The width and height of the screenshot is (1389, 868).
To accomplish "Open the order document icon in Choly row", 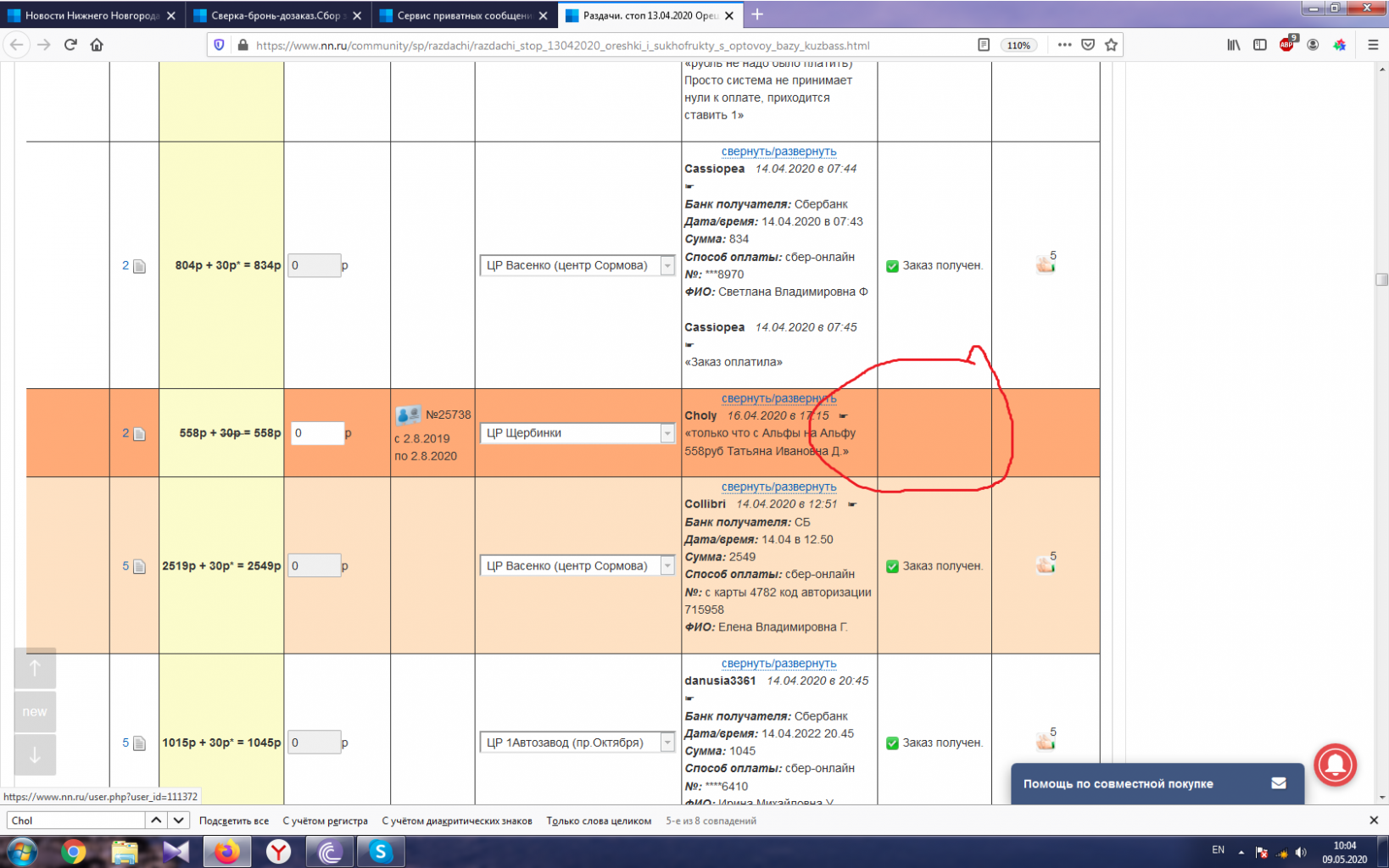I will click(x=139, y=433).
